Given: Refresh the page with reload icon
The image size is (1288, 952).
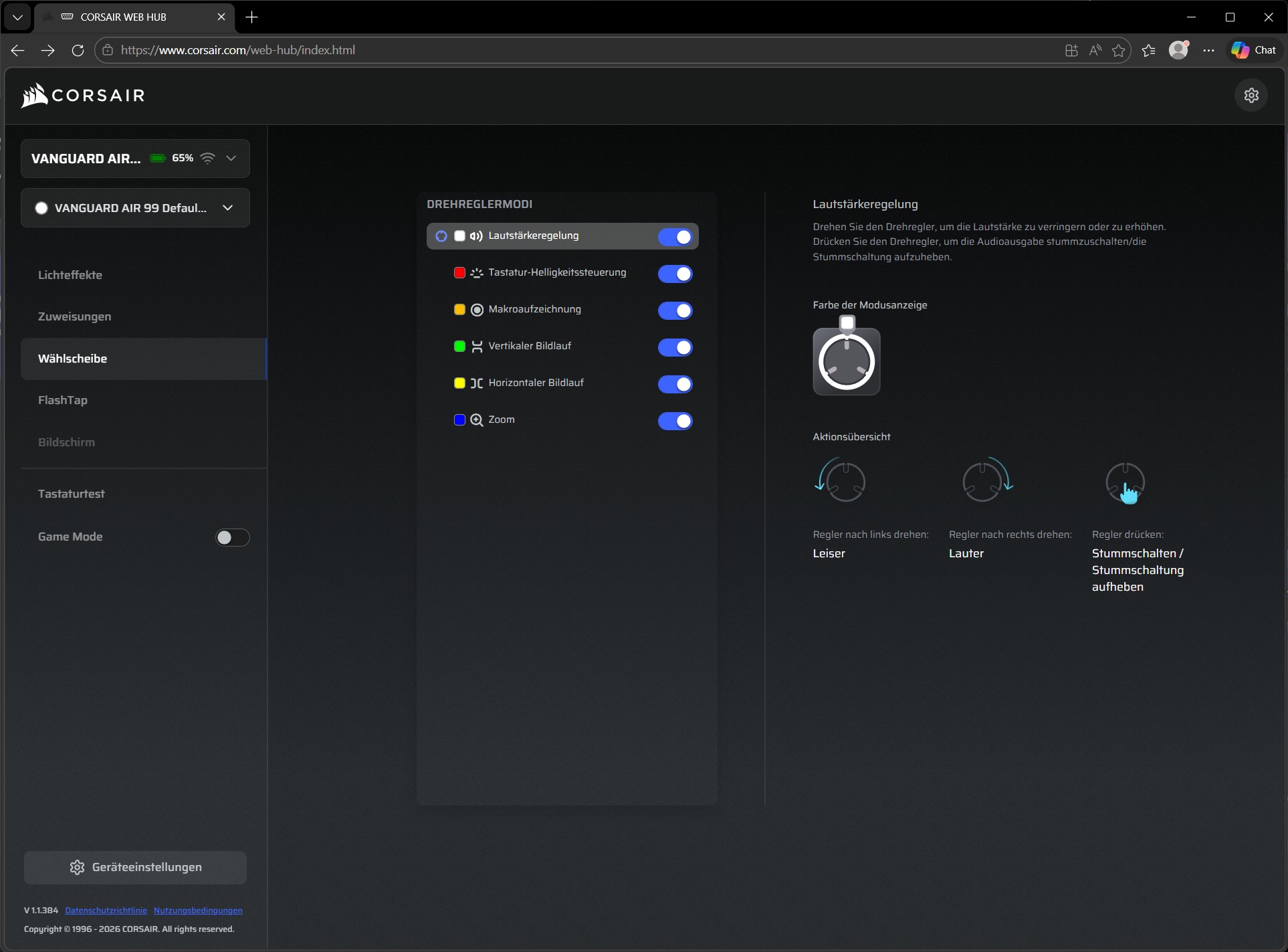Looking at the screenshot, I should [x=78, y=50].
